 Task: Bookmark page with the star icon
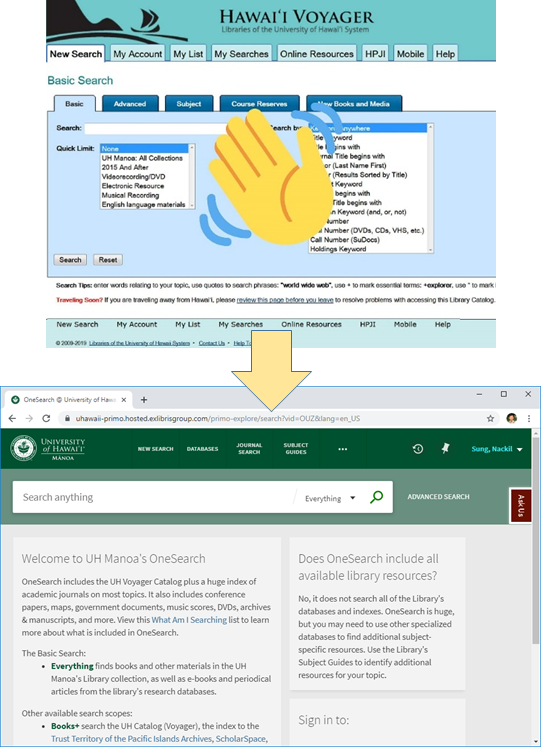coord(490,419)
